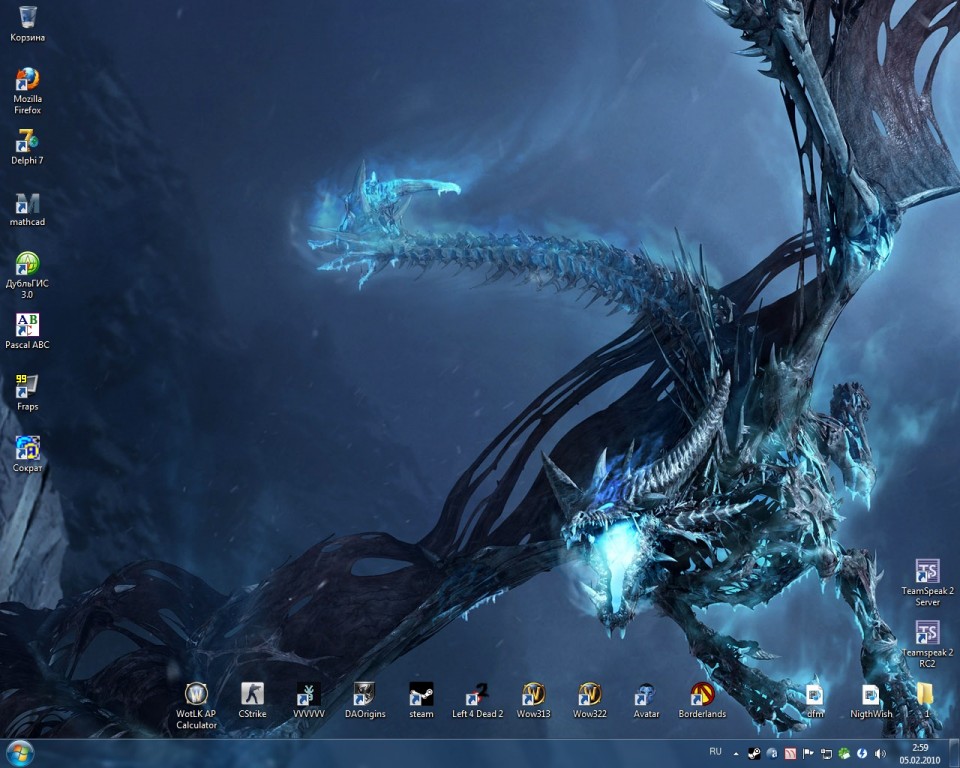The width and height of the screenshot is (960, 768).
Task: Open the clock showing 2:59
Action: [x=920, y=754]
